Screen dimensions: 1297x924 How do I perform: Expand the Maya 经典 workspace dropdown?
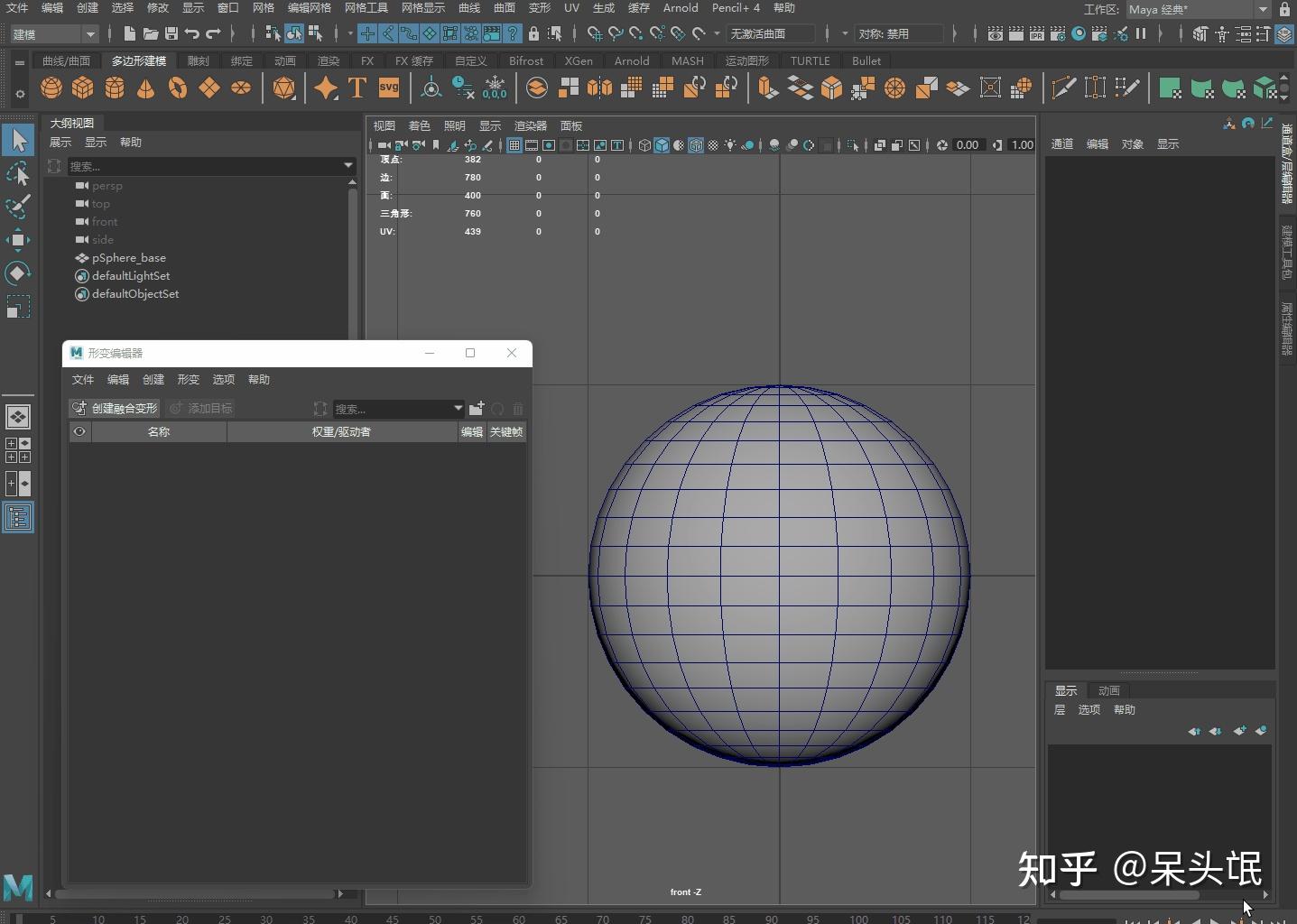pyautogui.click(x=1263, y=9)
